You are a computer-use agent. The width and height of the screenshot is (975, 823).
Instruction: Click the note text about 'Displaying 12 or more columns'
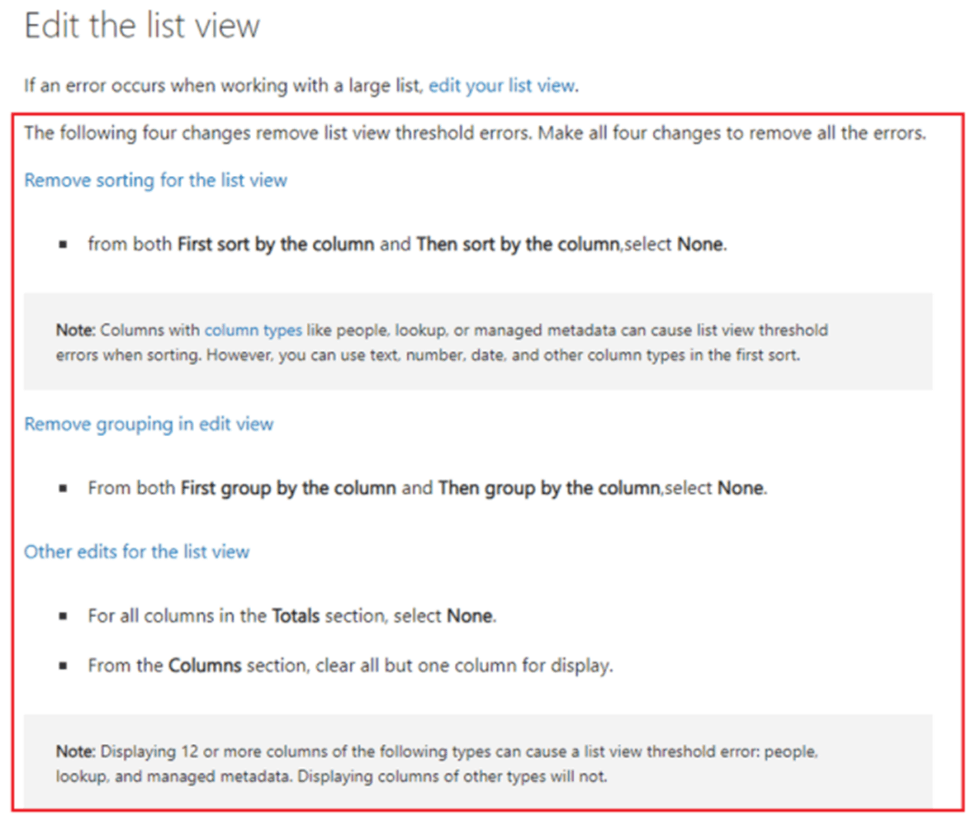tap(437, 764)
